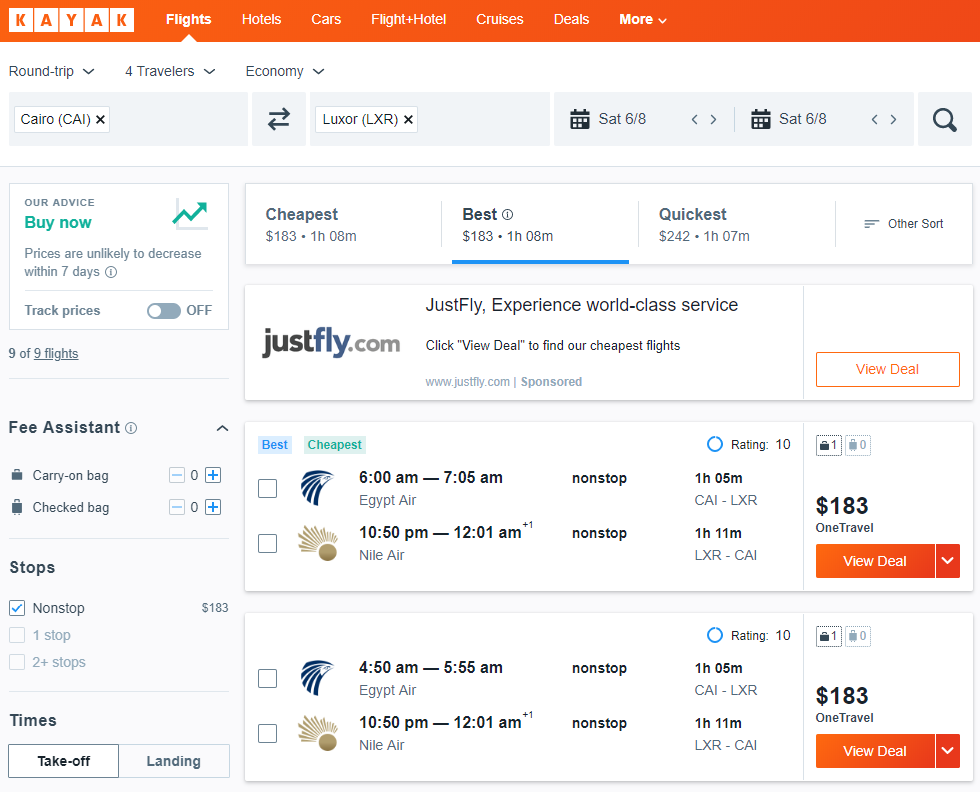Collapse the Fee Assistant section
Screen dimensions: 980x792
[222, 428]
